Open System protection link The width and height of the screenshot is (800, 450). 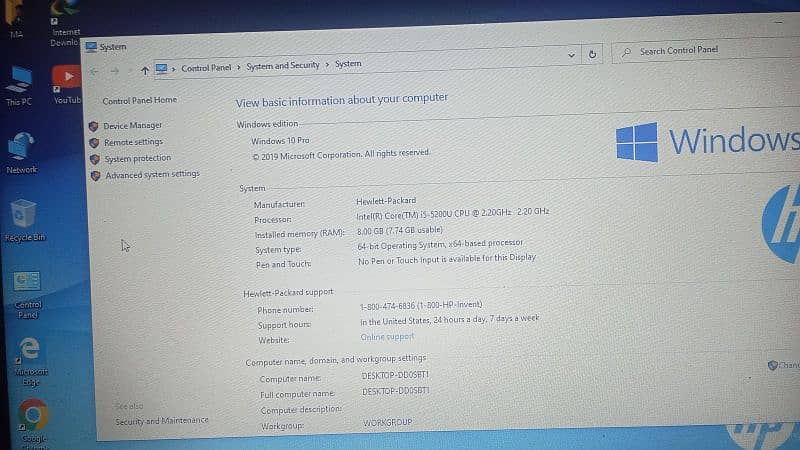pos(137,158)
